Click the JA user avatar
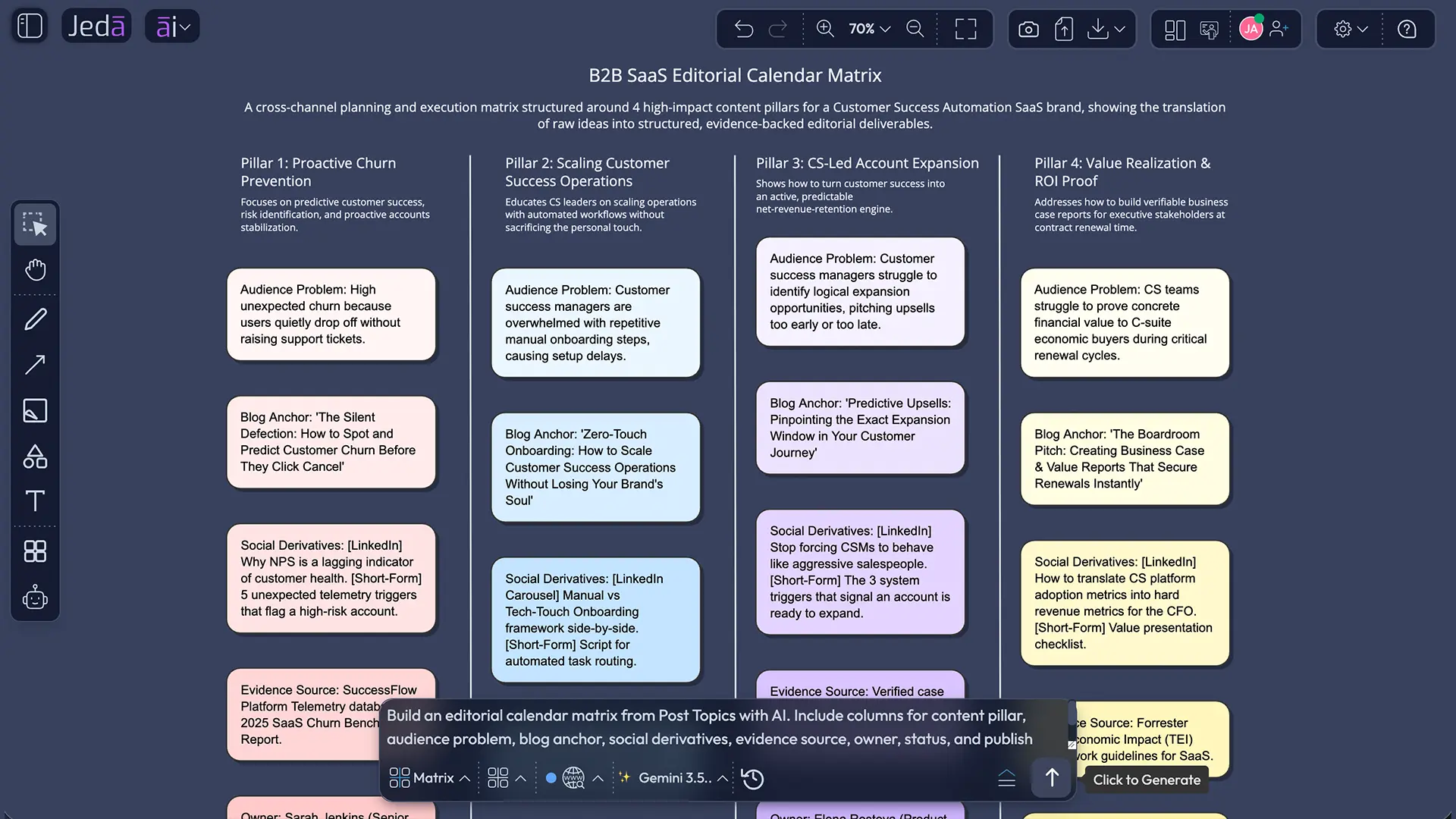The width and height of the screenshot is (1456, 819). pyautogui.click(x=1251, y=29)
